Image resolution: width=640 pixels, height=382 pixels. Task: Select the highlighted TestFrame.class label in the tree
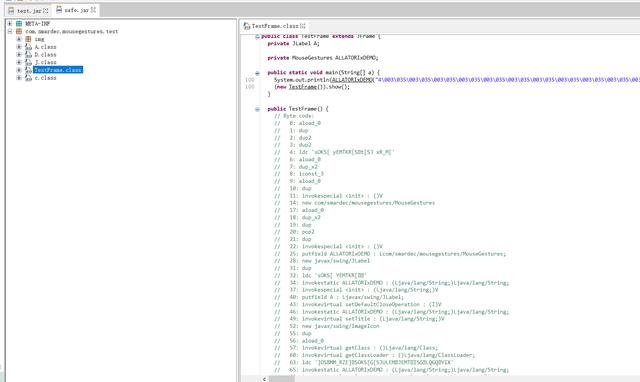click(x=58, y=70)
